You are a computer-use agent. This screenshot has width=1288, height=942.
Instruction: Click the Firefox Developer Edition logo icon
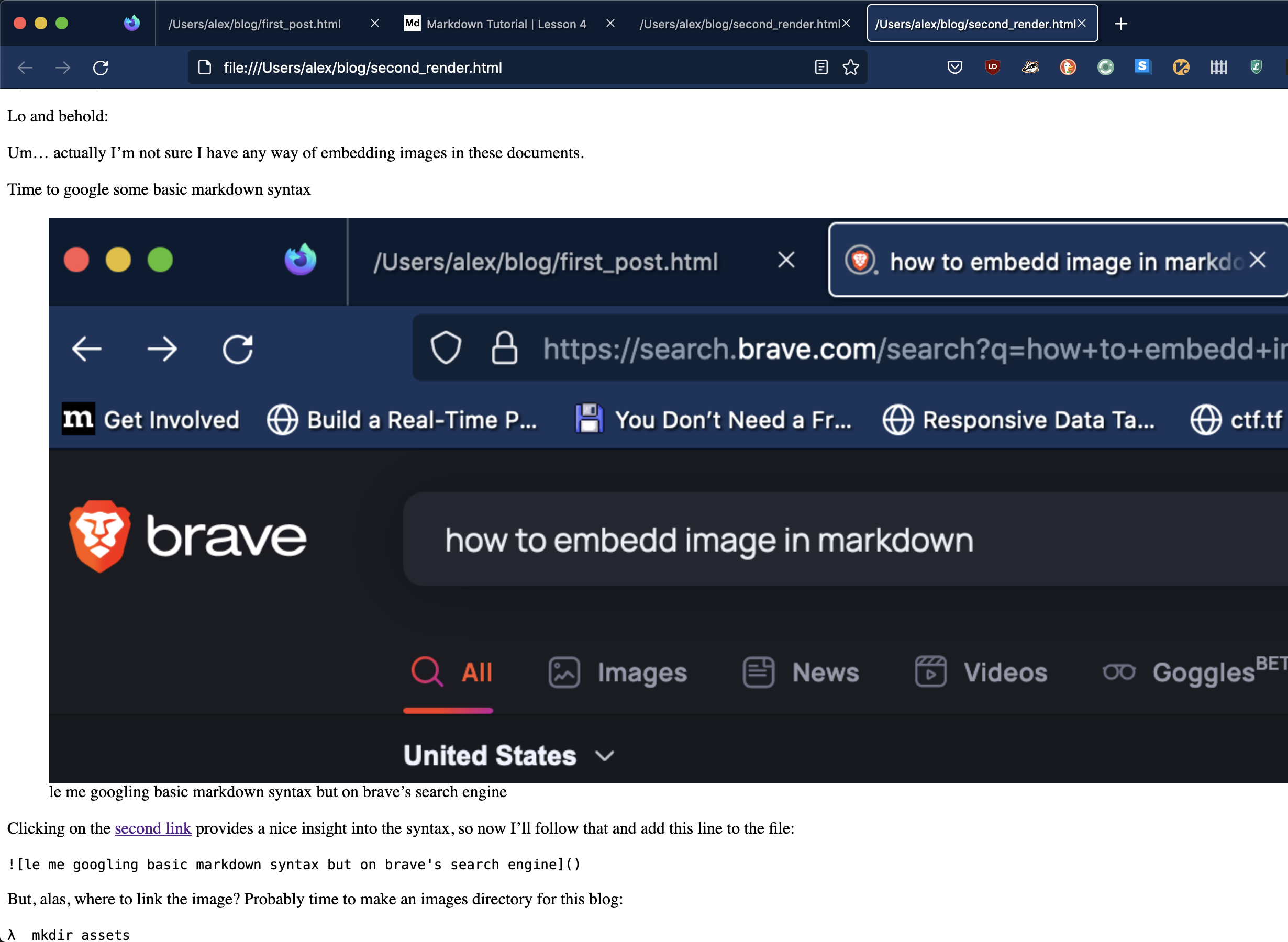(x=132, y=23)
